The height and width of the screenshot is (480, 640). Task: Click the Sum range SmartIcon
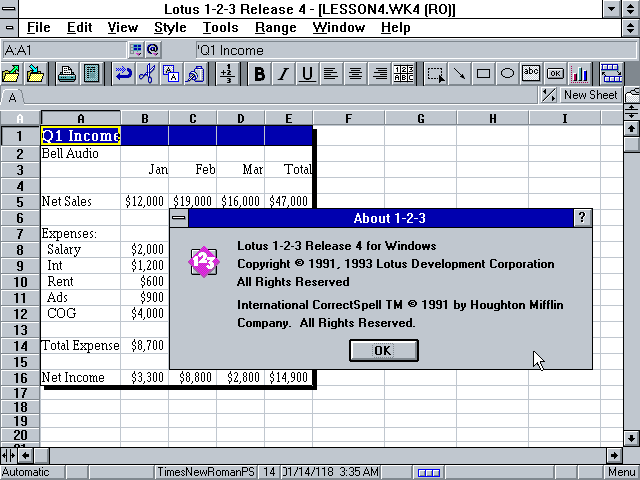click(x=227, y=74)
